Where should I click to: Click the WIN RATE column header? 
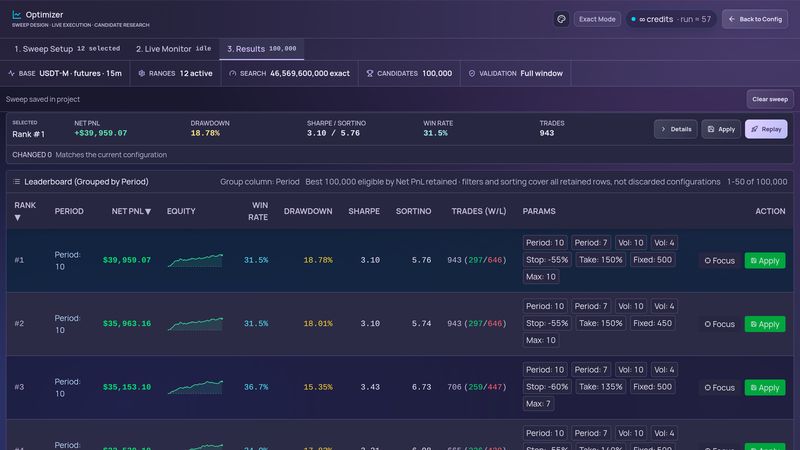260,211
